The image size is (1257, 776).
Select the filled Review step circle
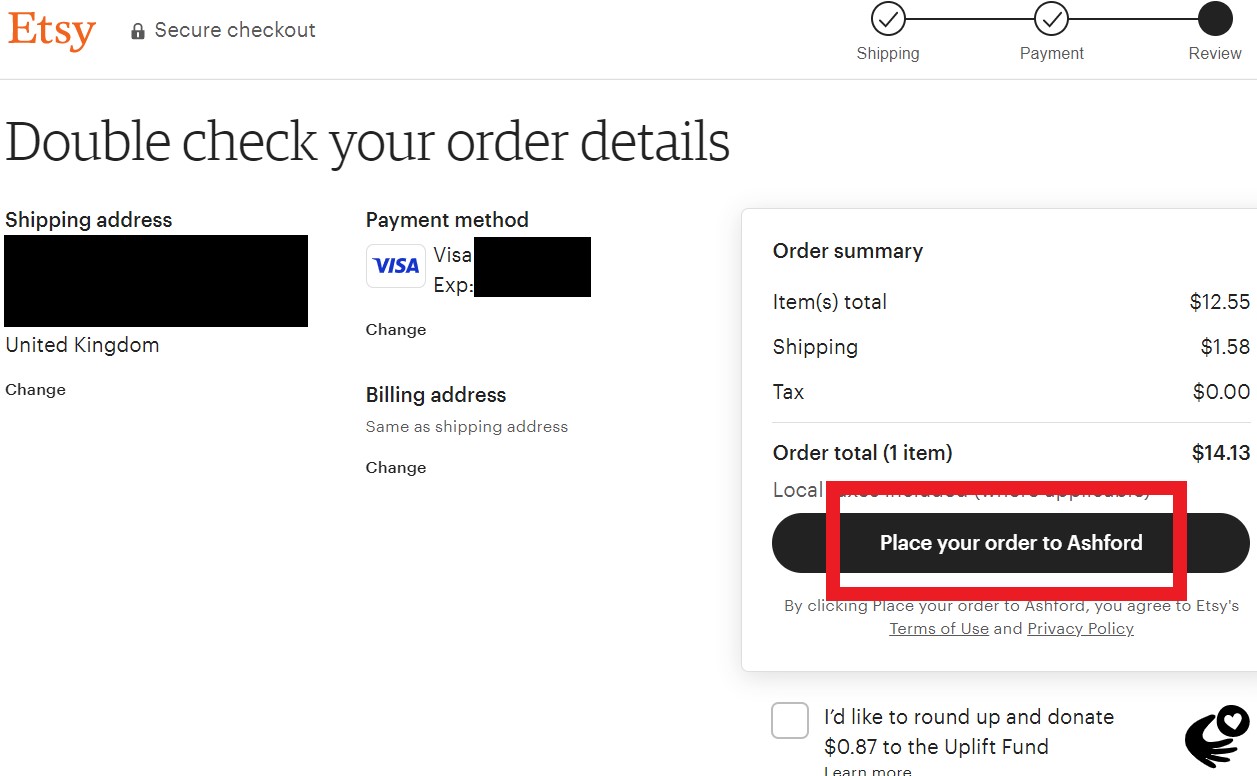[x=1213, y=18]
